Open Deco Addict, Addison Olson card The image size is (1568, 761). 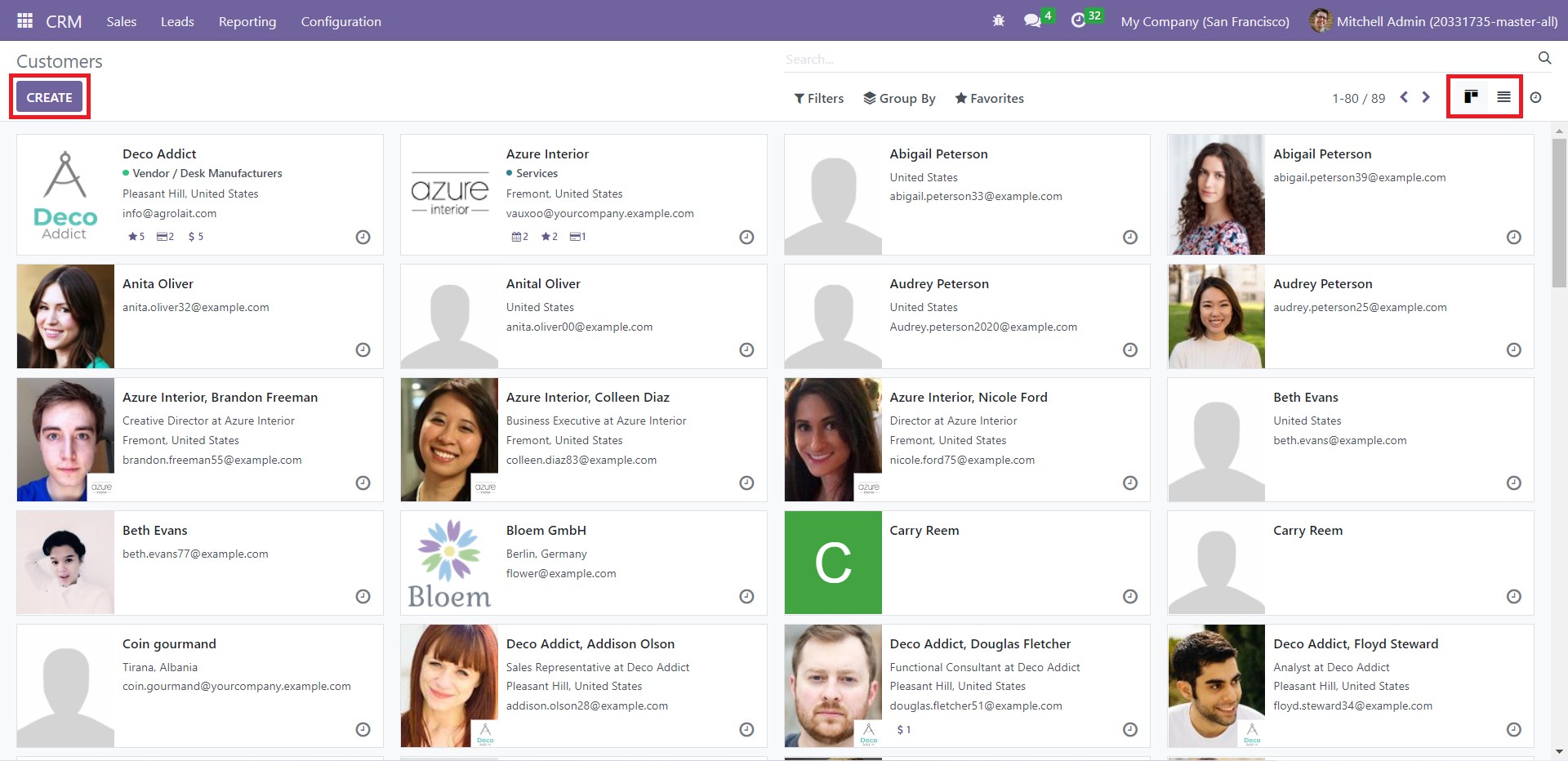pos(583,686)
